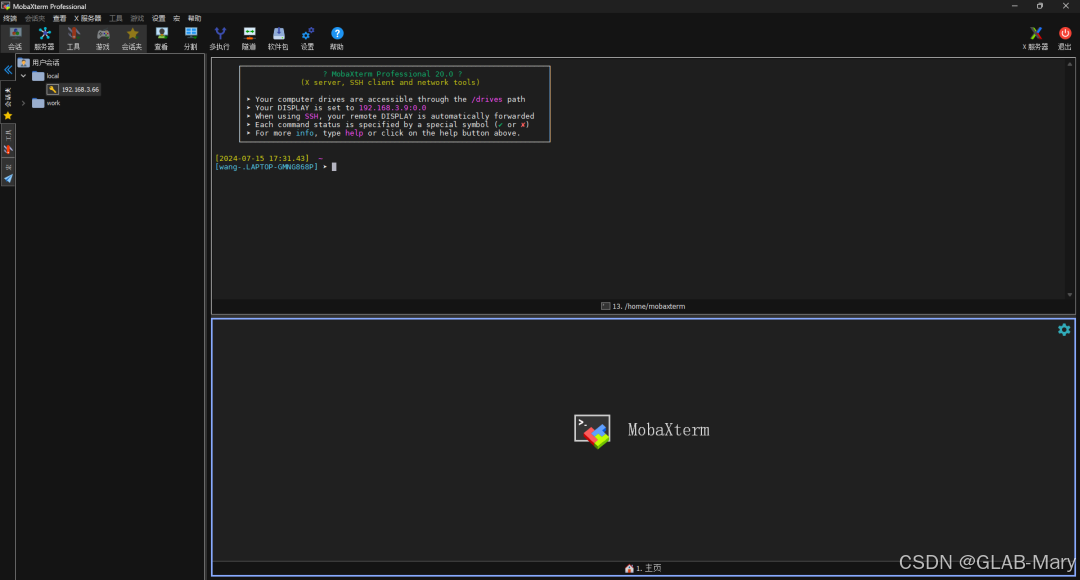Click the MobaXterm app icon in title bar
Image resolution: width=1080 pixels, height=580 pixels.
(x=6, y=6)
